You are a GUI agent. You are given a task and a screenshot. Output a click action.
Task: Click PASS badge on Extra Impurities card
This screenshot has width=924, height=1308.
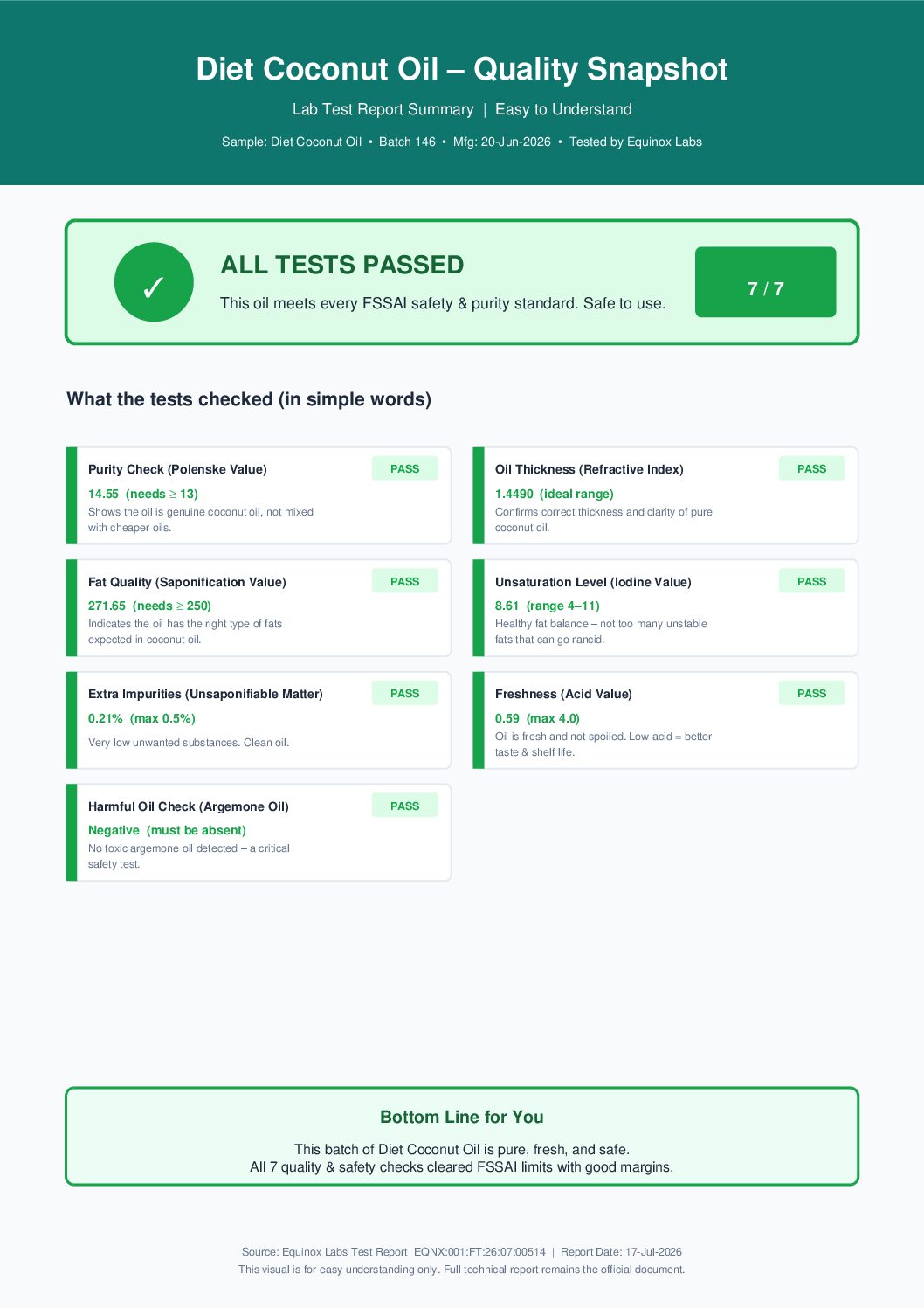(x=404, y=693)
